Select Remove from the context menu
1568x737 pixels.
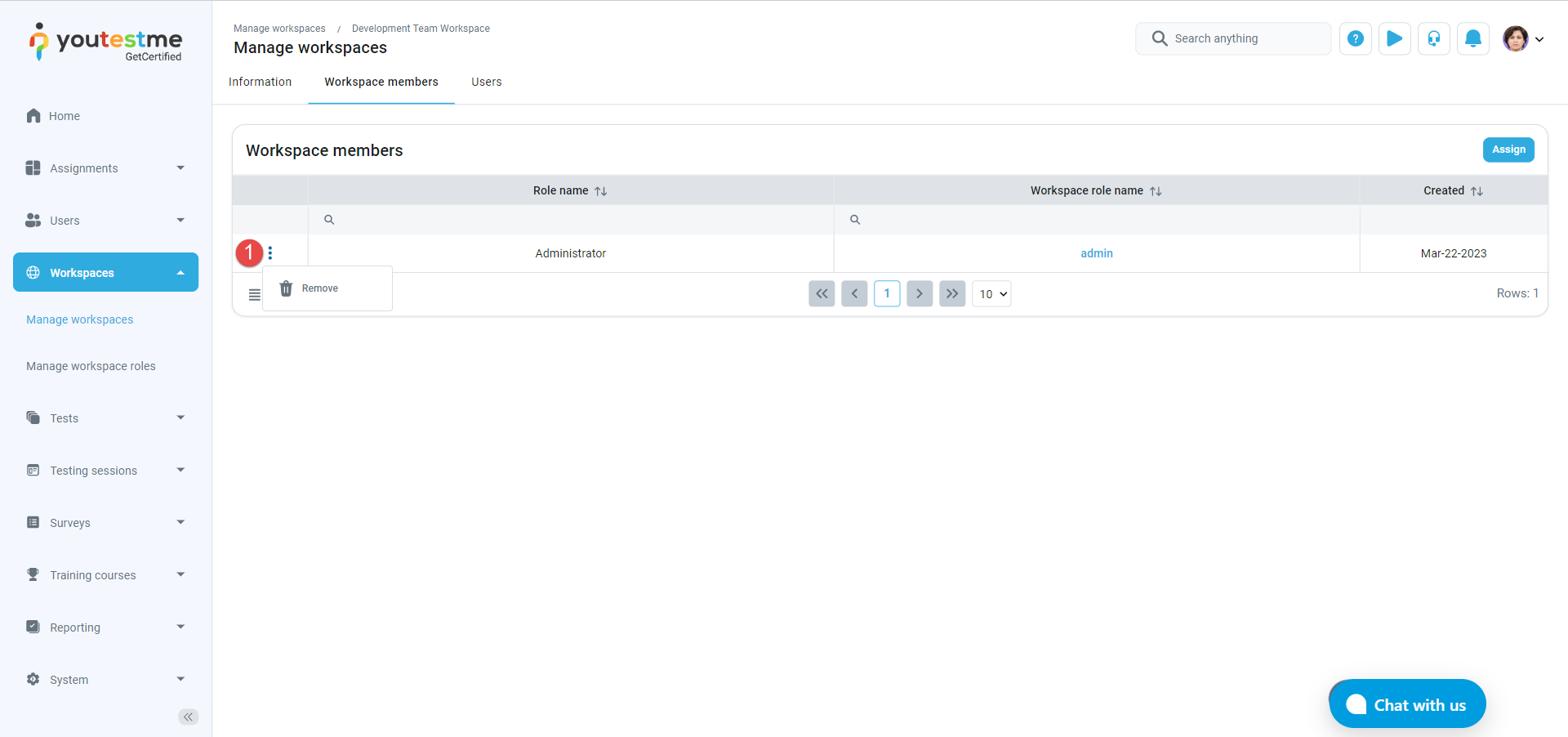point(319,288)
